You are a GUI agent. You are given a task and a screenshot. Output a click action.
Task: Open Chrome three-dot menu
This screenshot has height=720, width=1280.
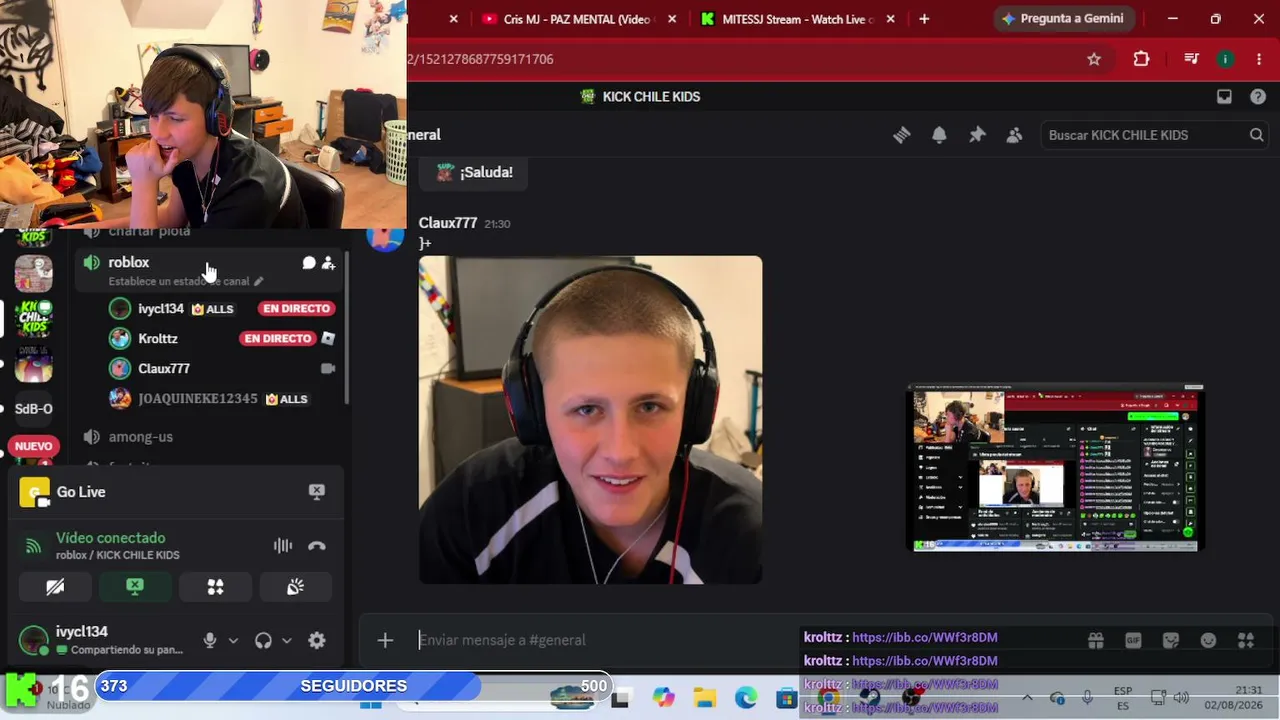(1259, 59)
